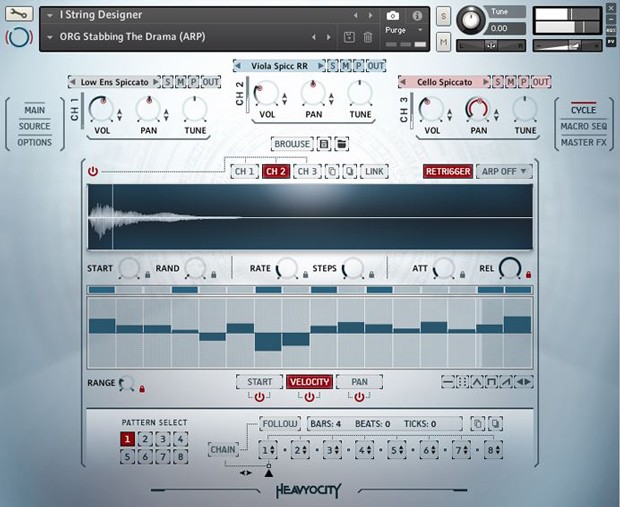Mute the instrument with the M button
The height and width of the screenshot is (507, 620).
(443, 42)
